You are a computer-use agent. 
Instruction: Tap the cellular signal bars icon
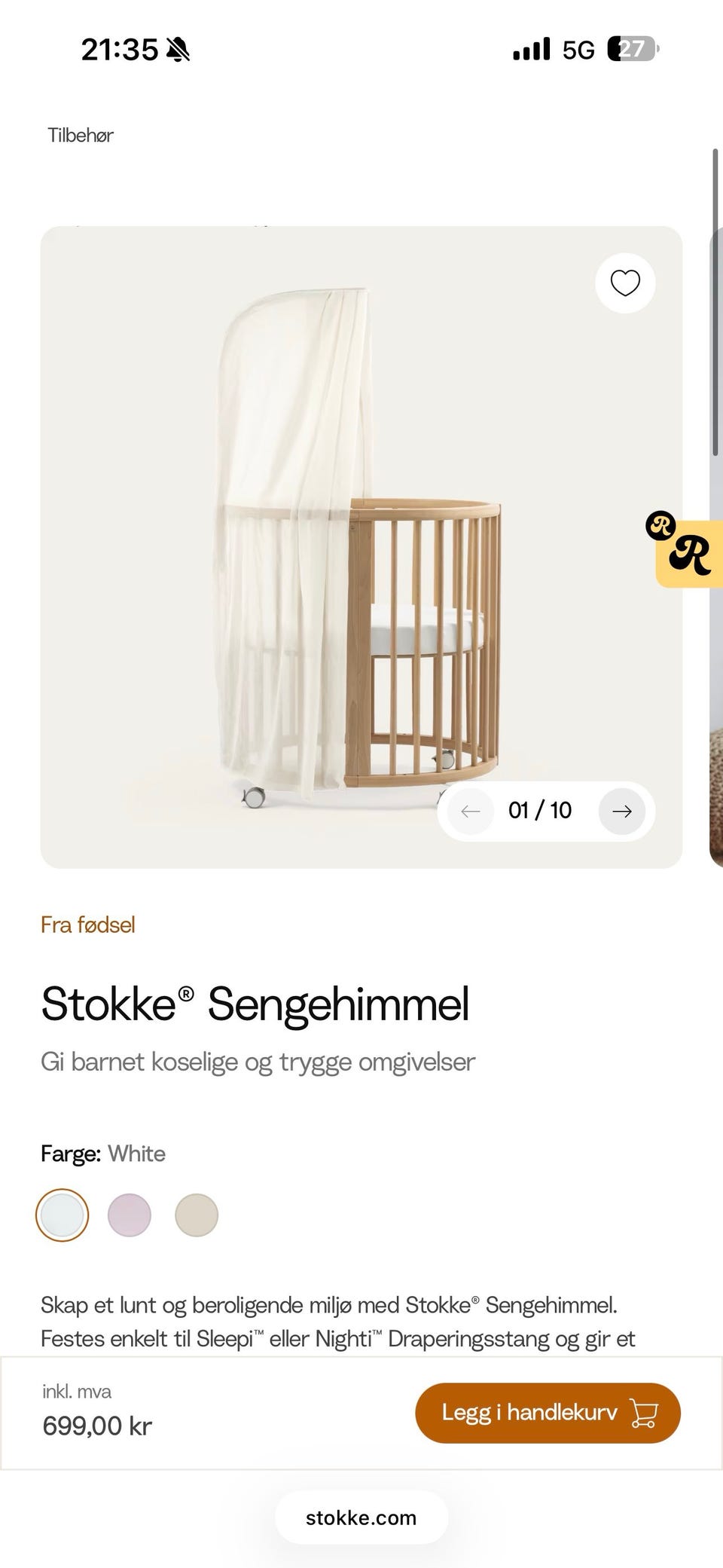pos(532,49)
